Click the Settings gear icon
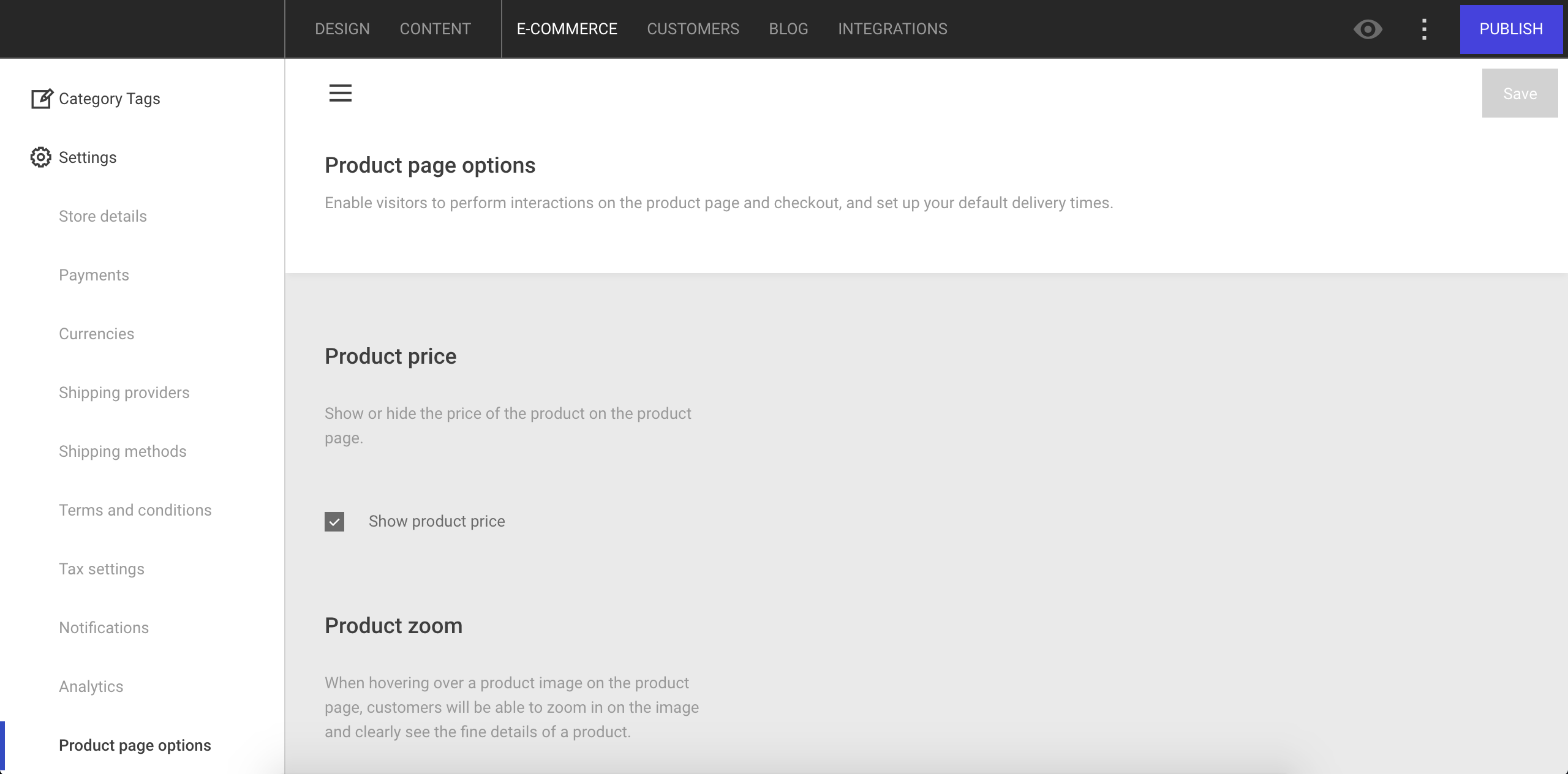Screen dimensions: 1568x774 click(x=40, y=157)
